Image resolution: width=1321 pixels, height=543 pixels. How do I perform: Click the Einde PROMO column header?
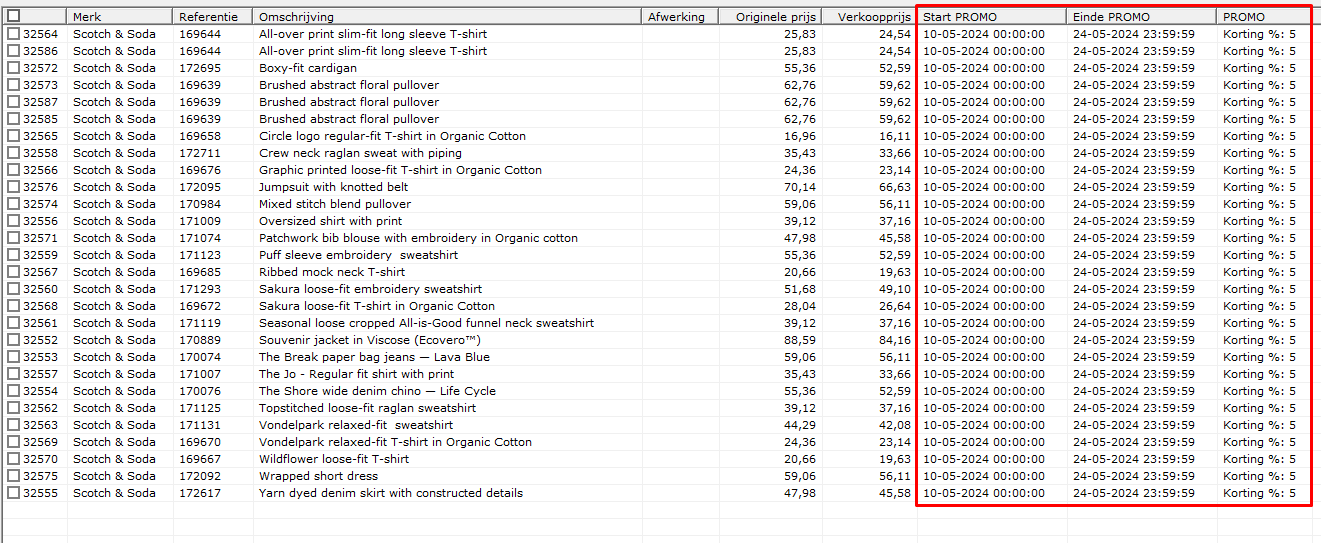[1142, 17]
